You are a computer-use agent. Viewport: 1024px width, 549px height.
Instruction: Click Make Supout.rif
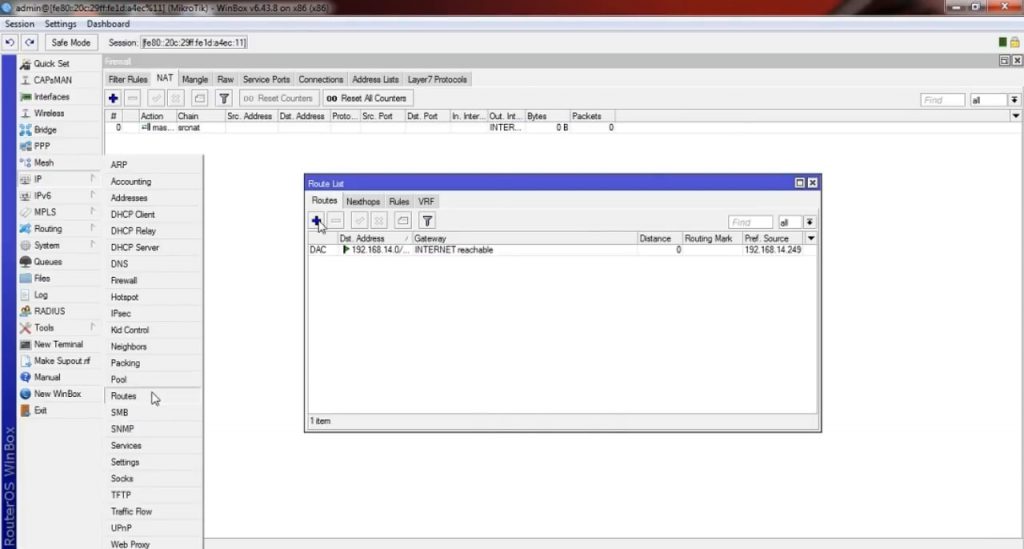pos(61,361)
